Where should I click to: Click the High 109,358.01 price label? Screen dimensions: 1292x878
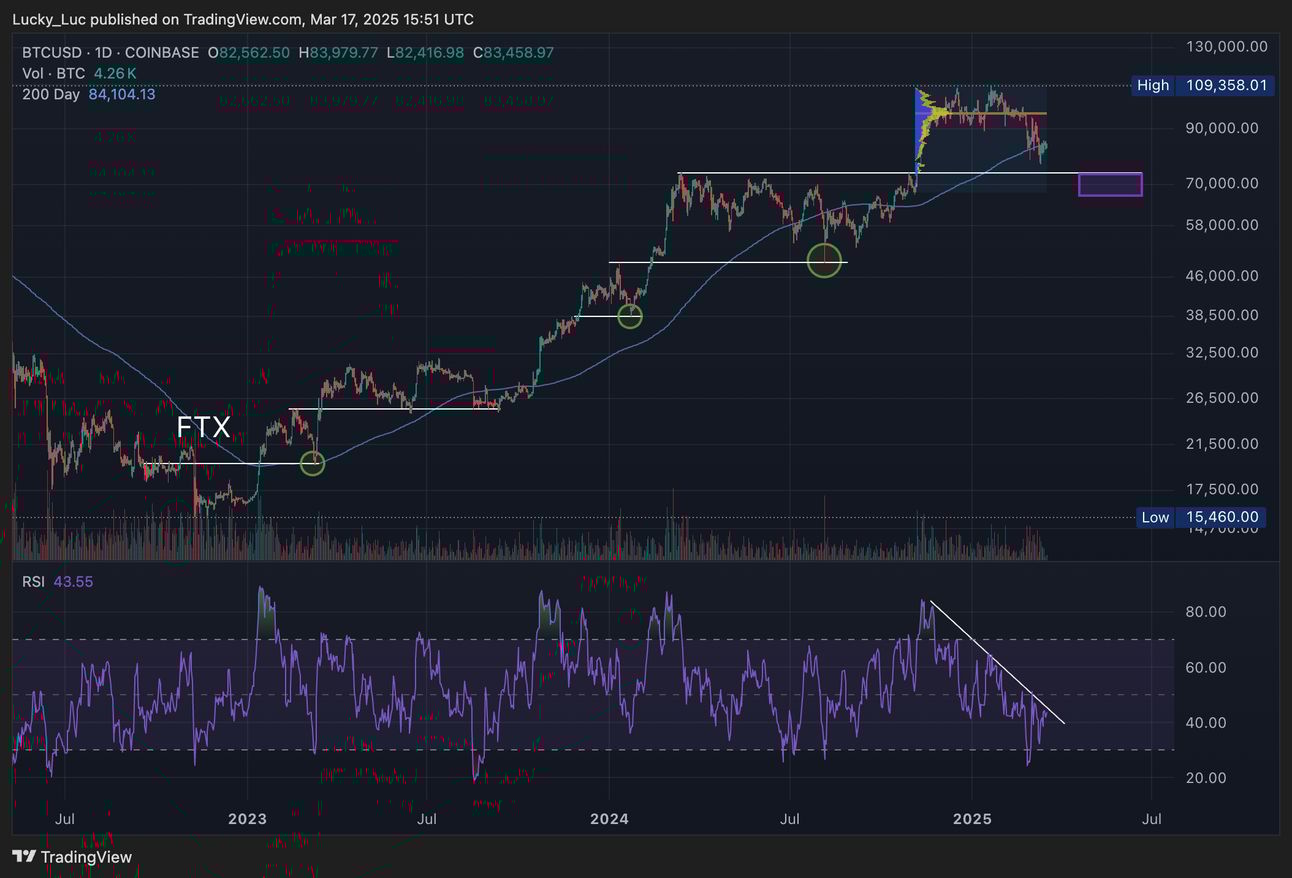1201,85
